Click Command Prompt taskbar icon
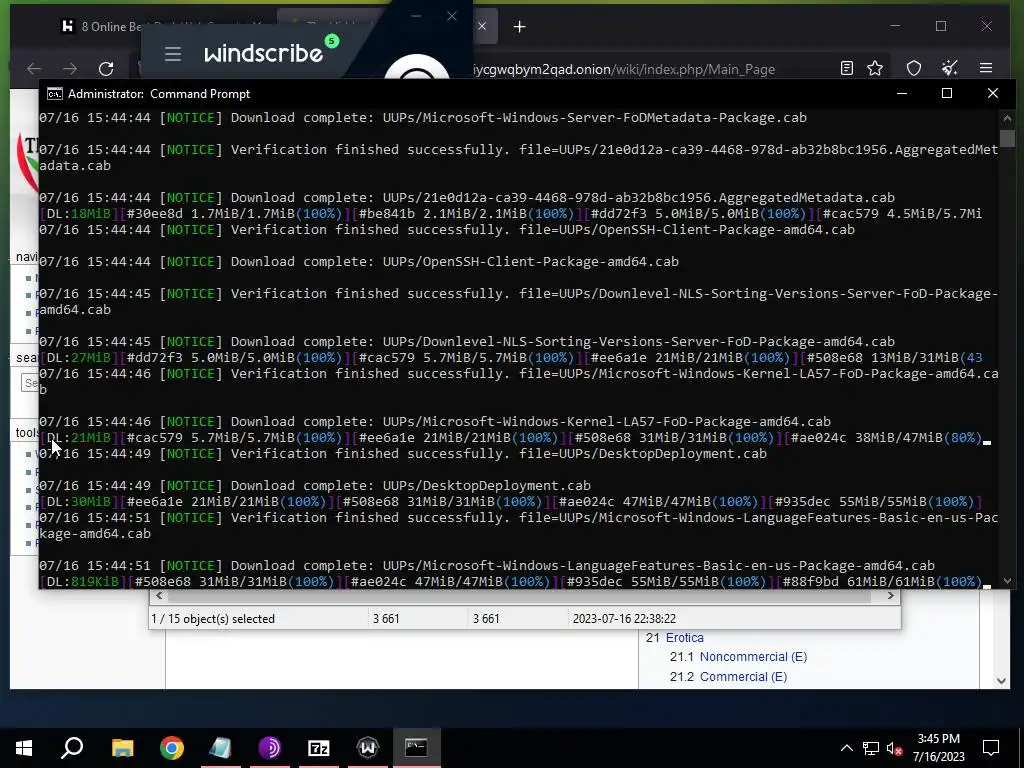 417,748
